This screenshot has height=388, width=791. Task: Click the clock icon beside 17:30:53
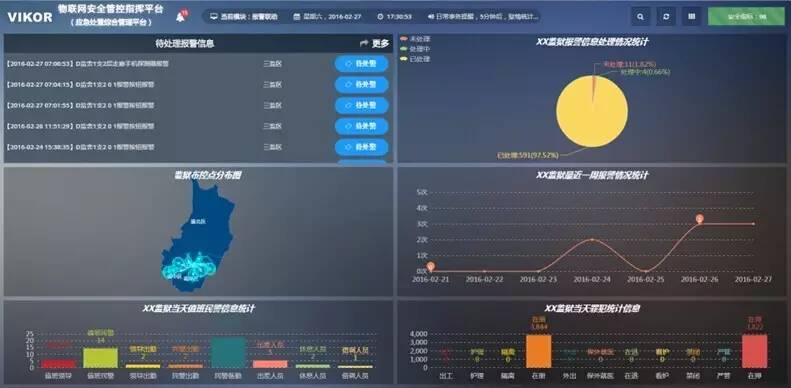[x=380, y=17]
